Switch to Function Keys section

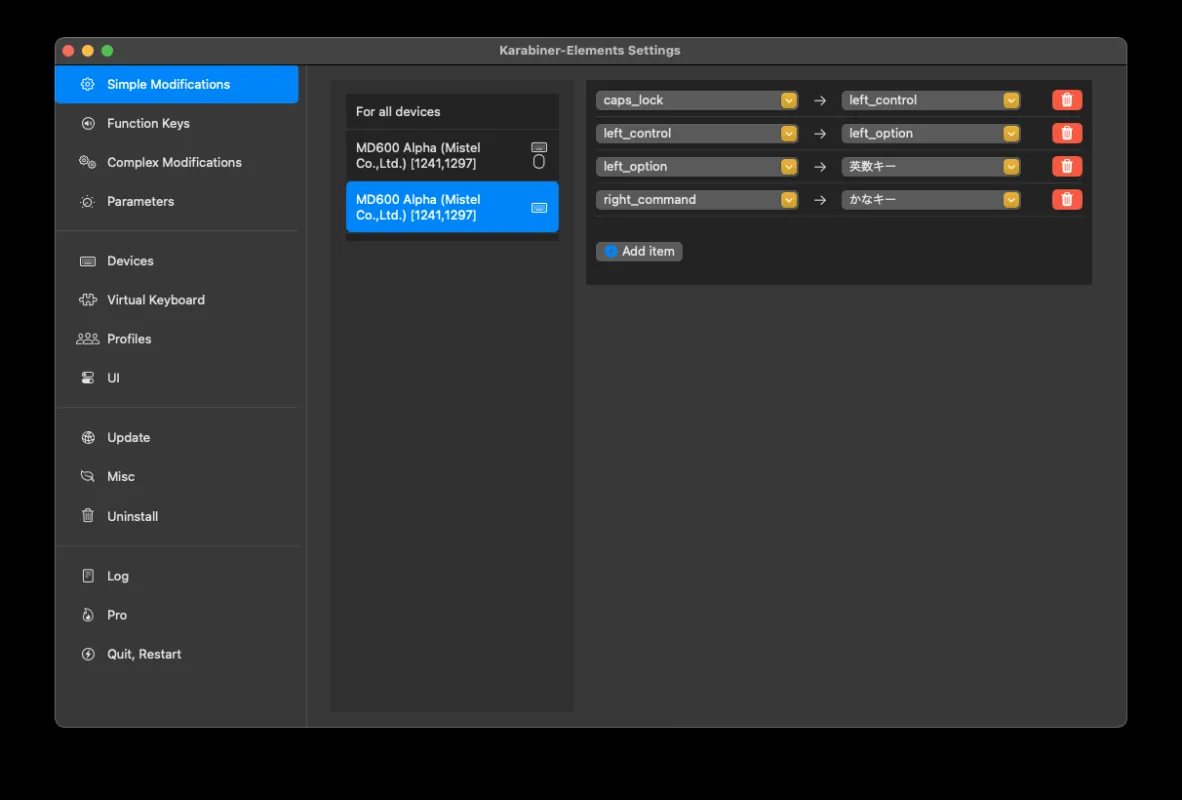tap(148, 123)
